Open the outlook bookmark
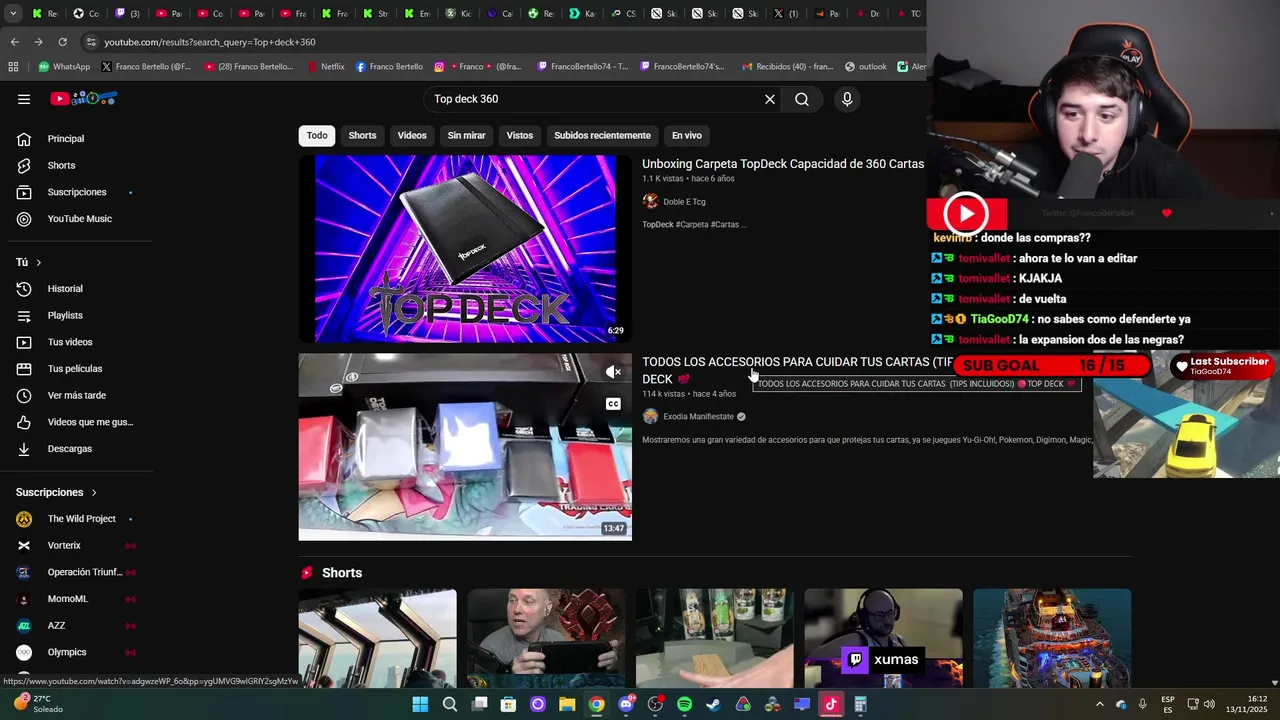The image size is (1280, 720). 866,67
